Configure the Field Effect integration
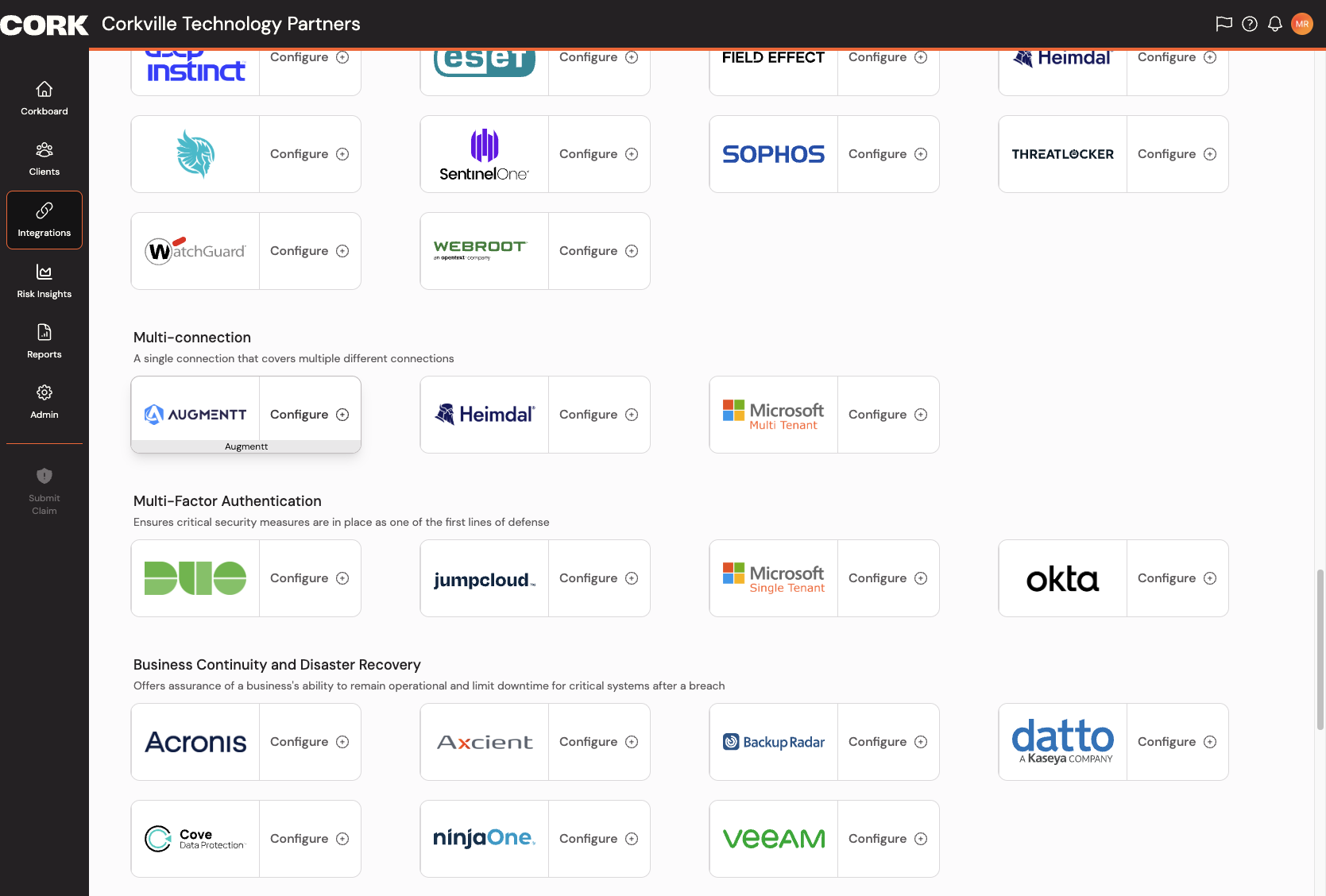Viewport: 1326px width, 896px height. 888,58
